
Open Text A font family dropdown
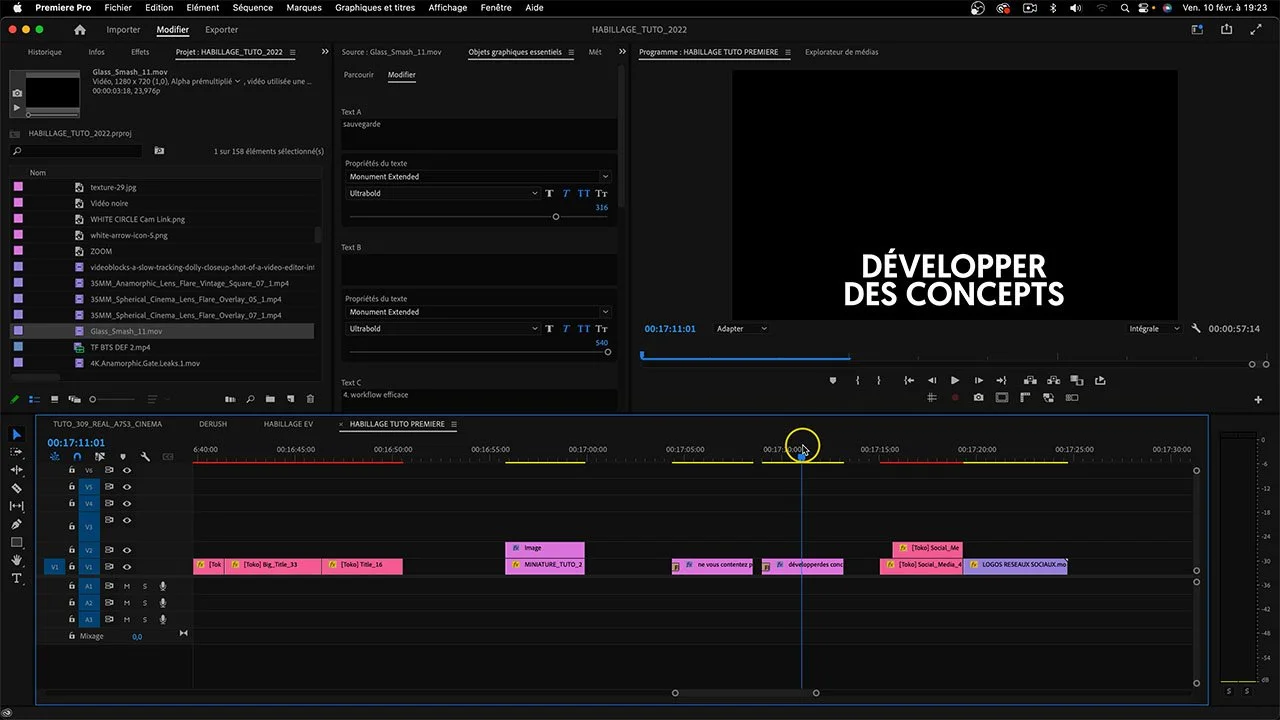pos(478,177)
